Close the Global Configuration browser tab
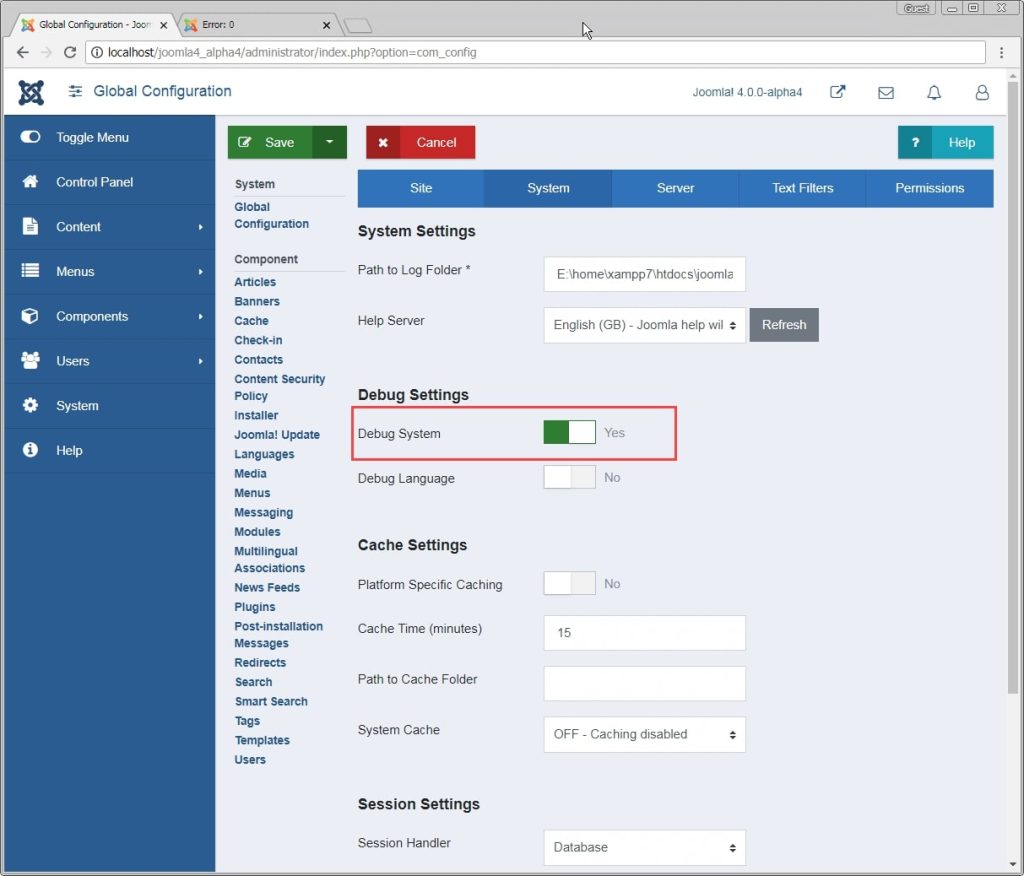This screenshot has height=876, width=1024. pos(164,25)
